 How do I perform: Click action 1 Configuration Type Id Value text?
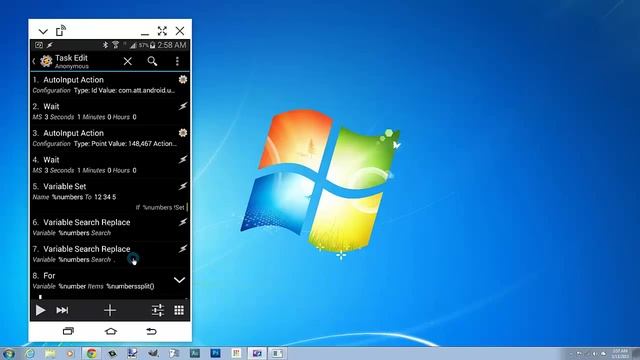point(104,91)
